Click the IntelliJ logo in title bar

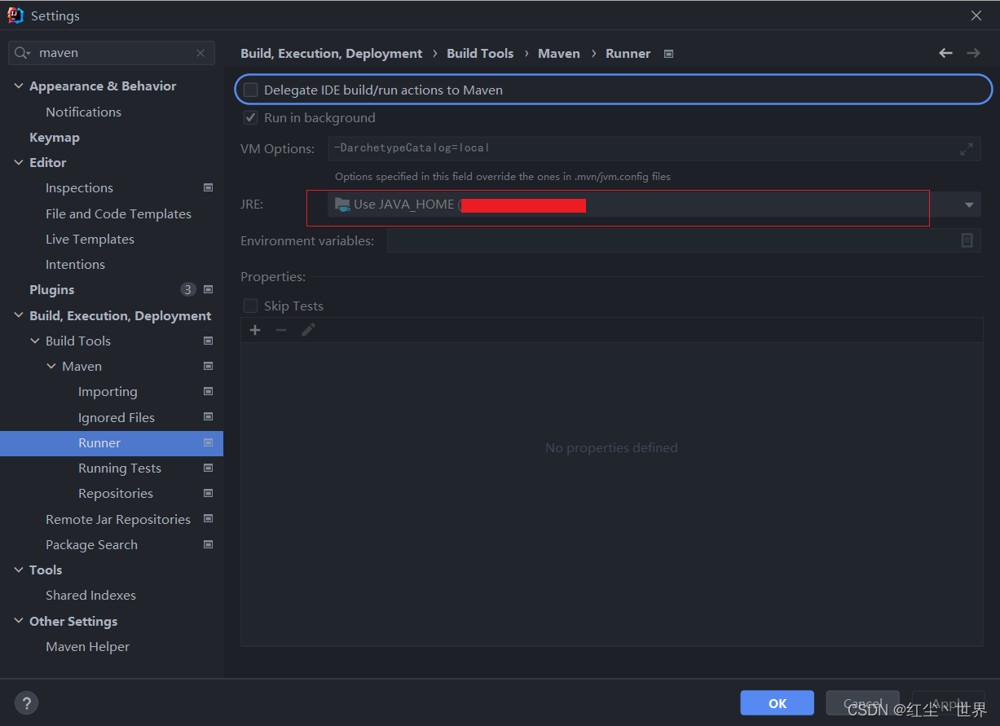click(15, 15)
